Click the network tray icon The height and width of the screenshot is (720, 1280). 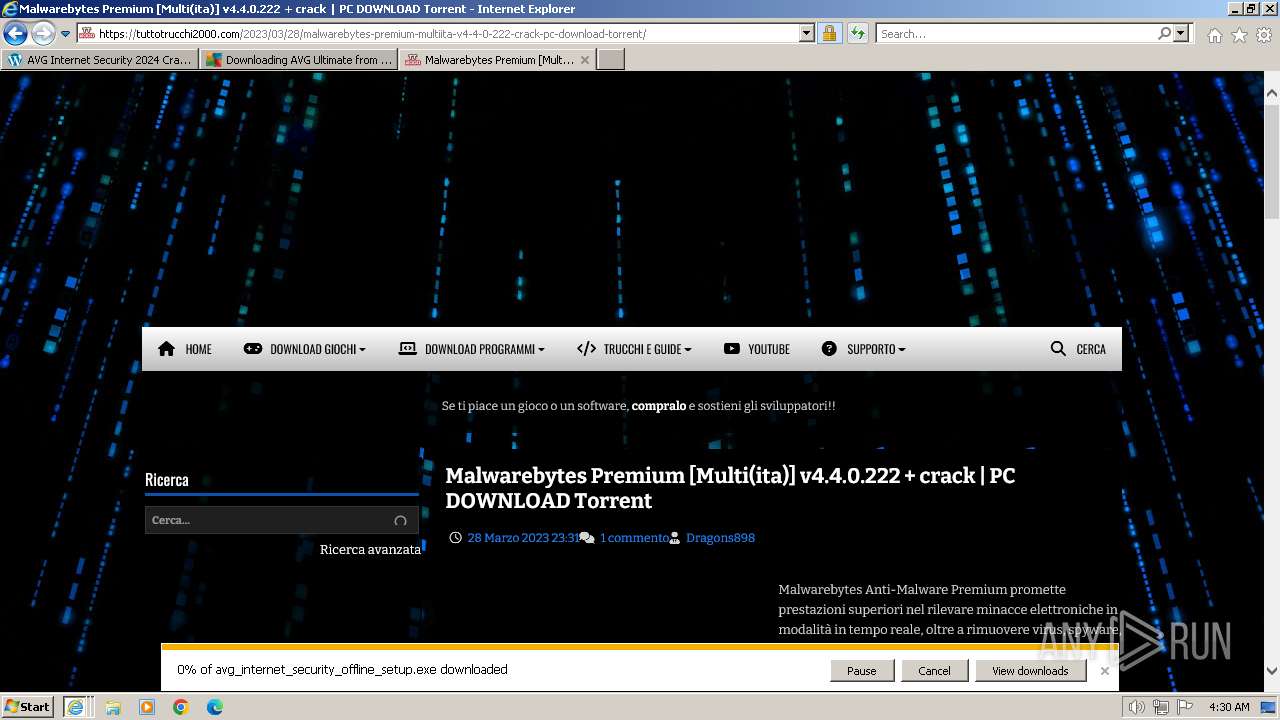[1161, 707]
